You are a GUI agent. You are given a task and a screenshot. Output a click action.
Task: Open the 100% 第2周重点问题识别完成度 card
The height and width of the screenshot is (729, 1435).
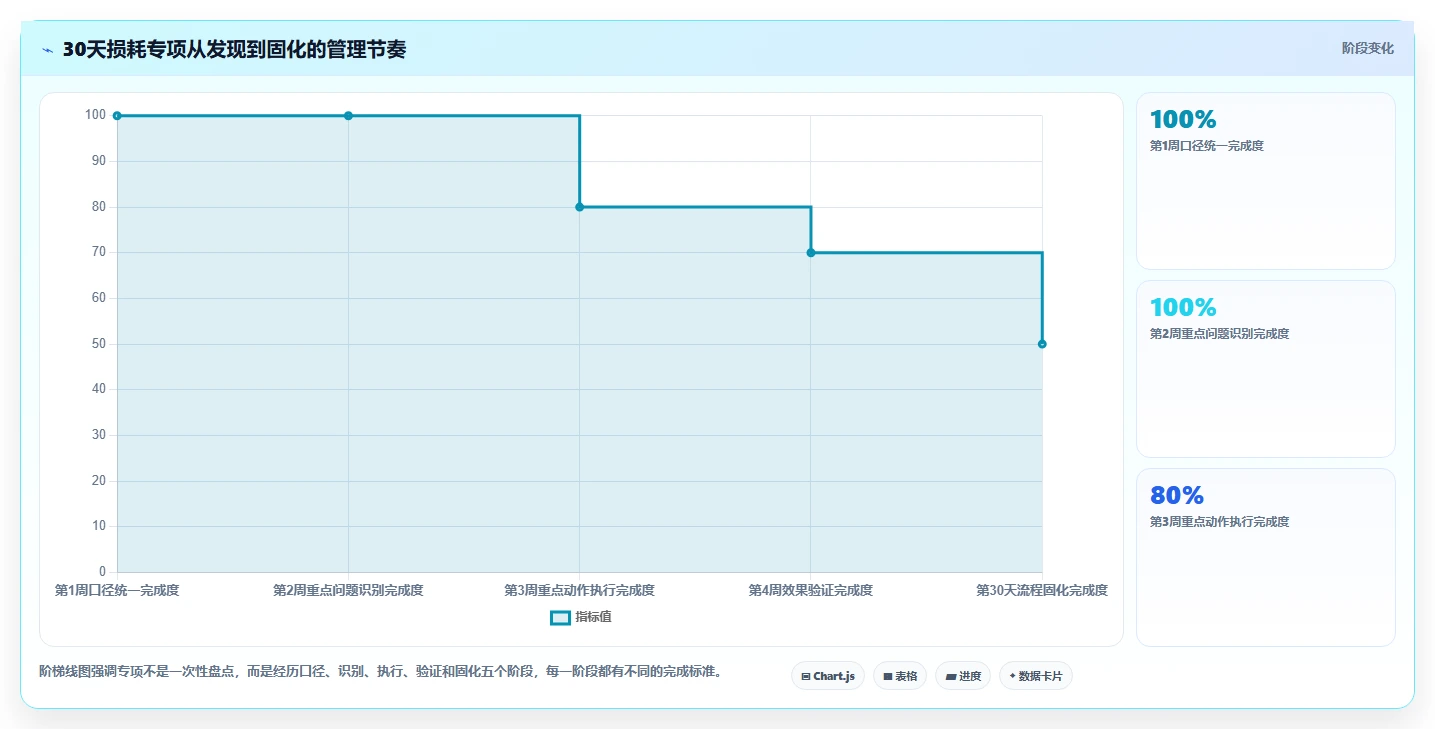[1265, 369]
